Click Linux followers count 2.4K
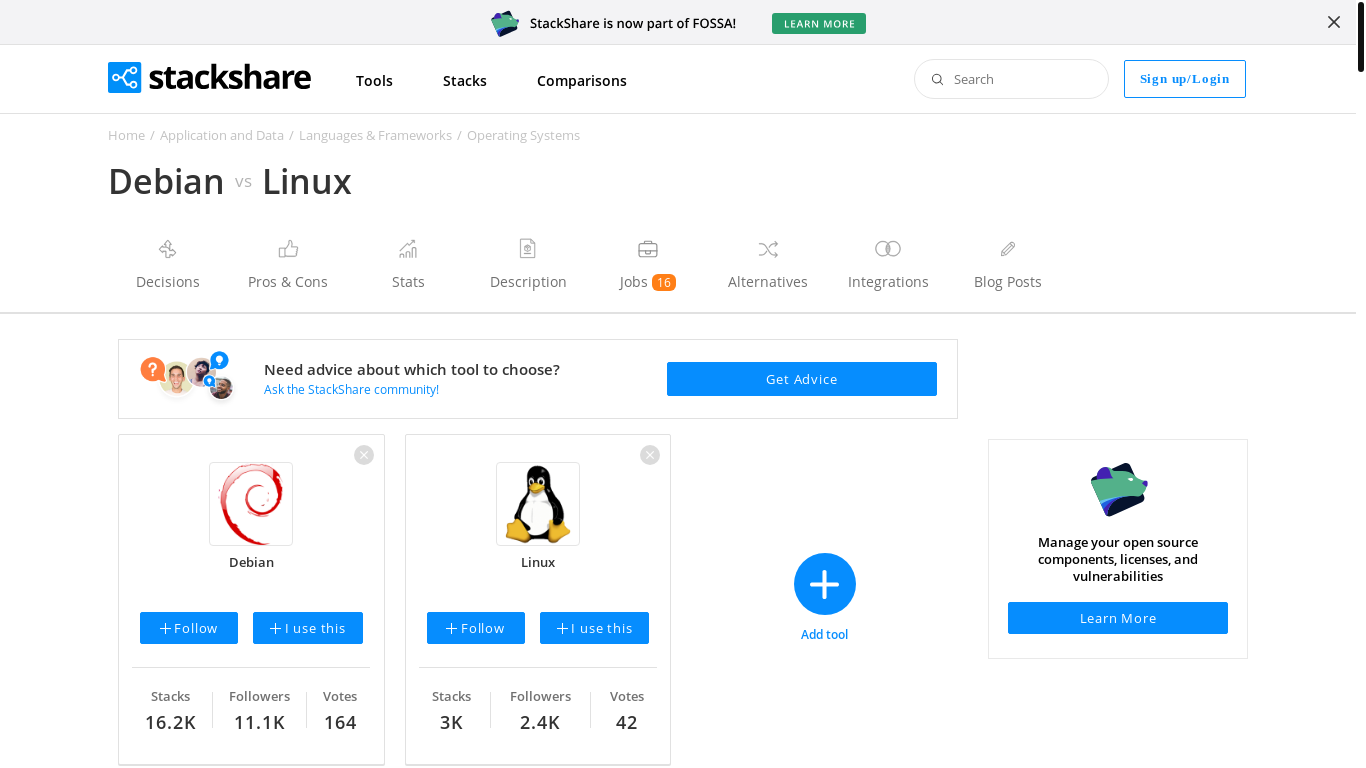 point(540,722)
